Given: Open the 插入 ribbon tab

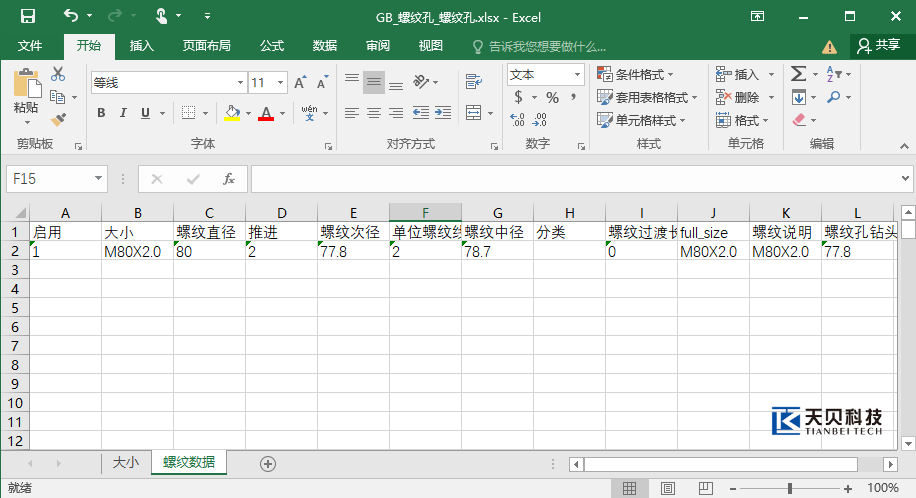Looking at the screenshot, I should click(x=142, y=46).
